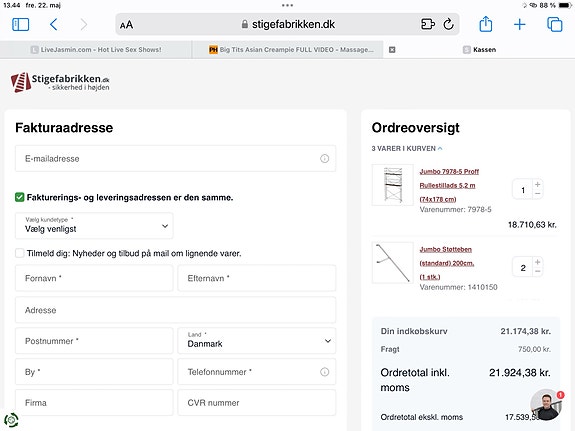Tap the info icon in the Telefonnummer field

pos(325,372)
